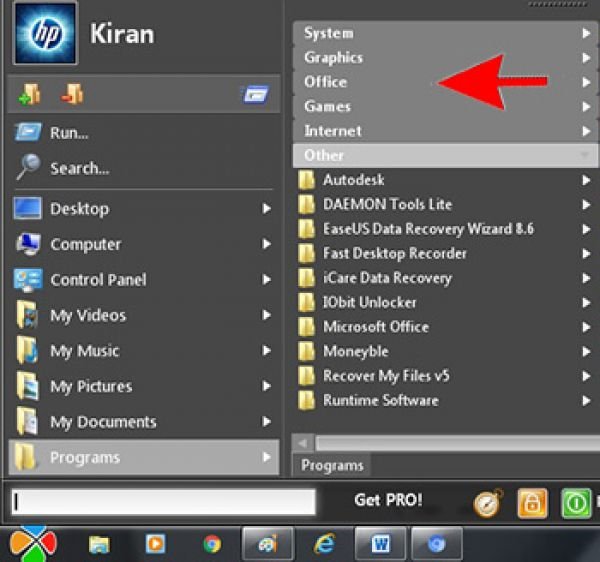
Task: Click the Computer icon
Action: 27,244
